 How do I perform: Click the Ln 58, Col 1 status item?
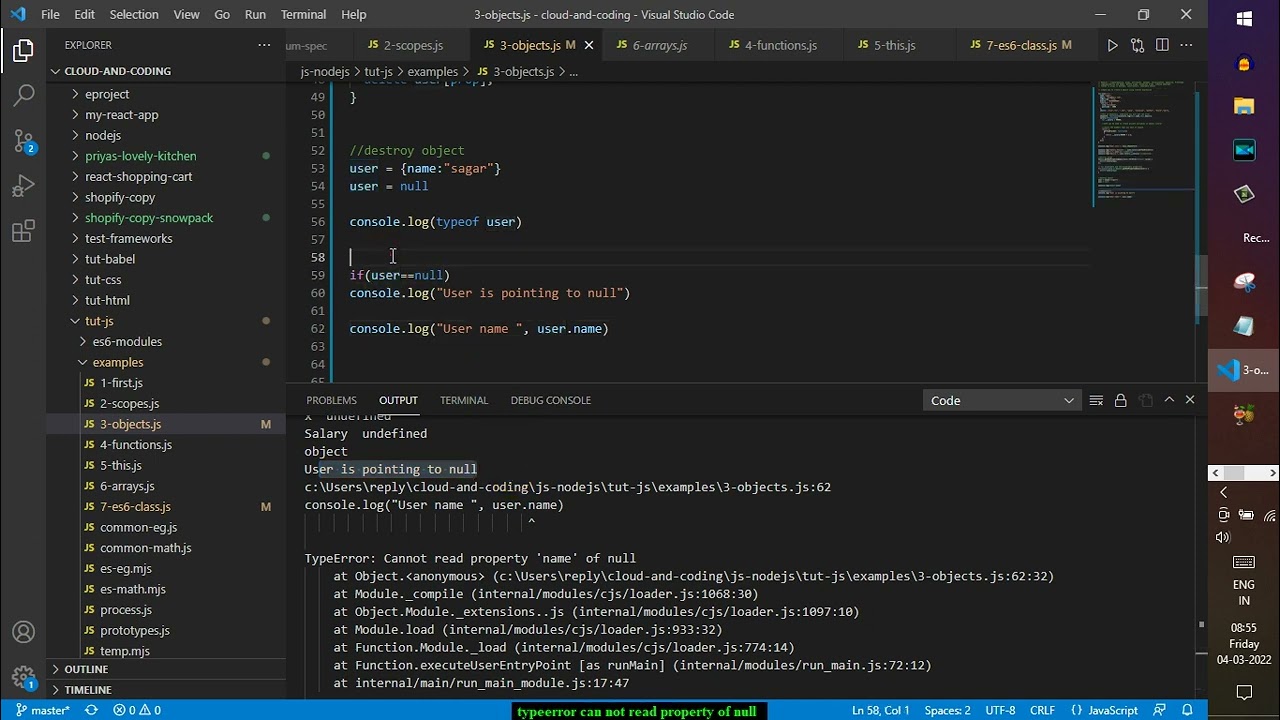tap(881, 710)
